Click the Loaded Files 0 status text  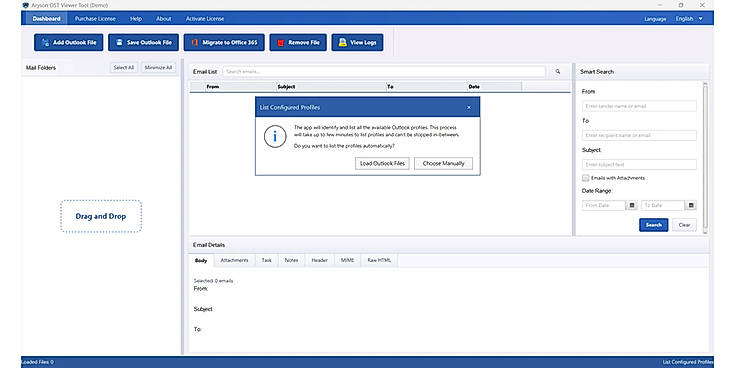(x=38, y=362)
